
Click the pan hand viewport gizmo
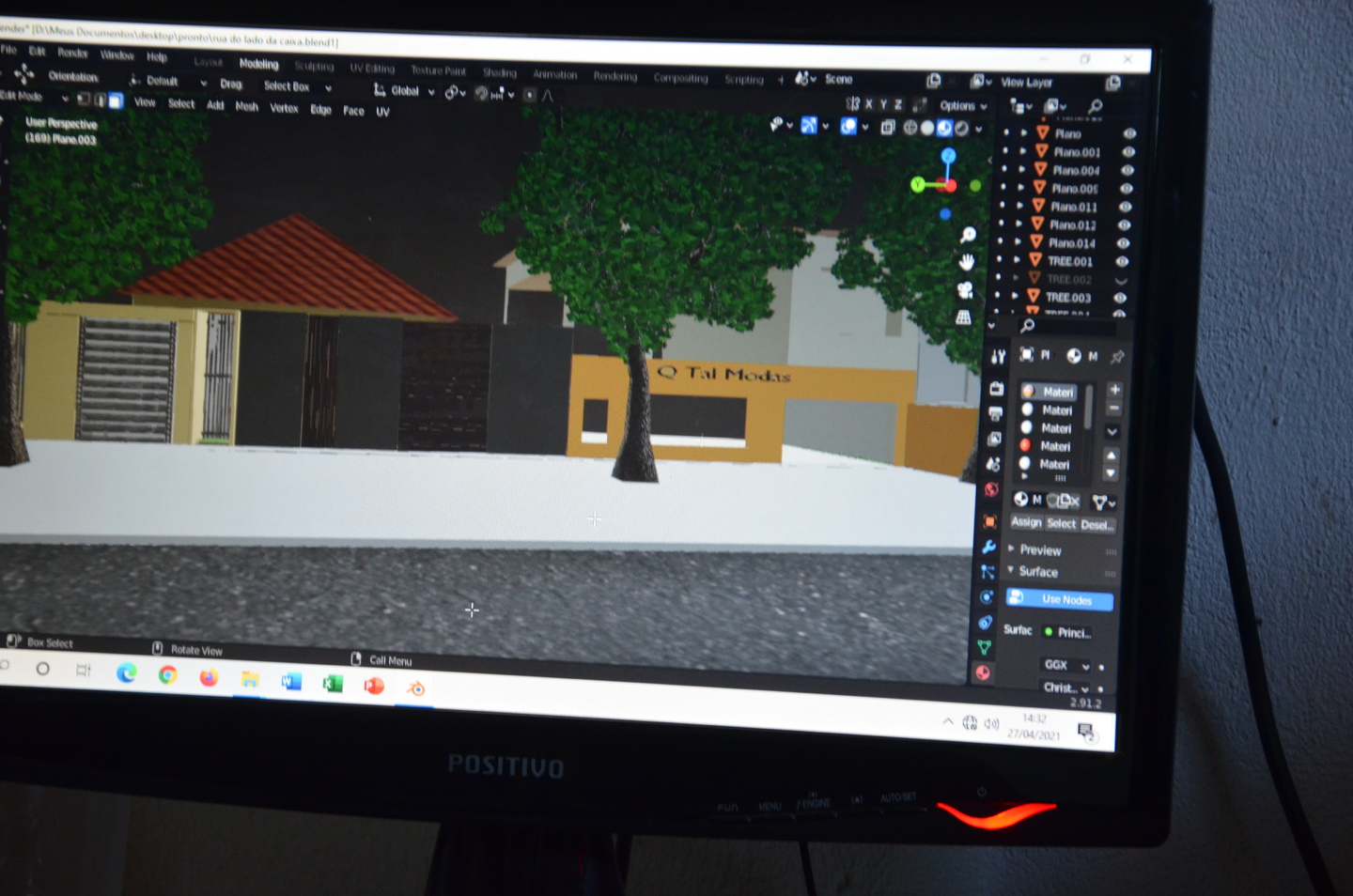[967, 262]
